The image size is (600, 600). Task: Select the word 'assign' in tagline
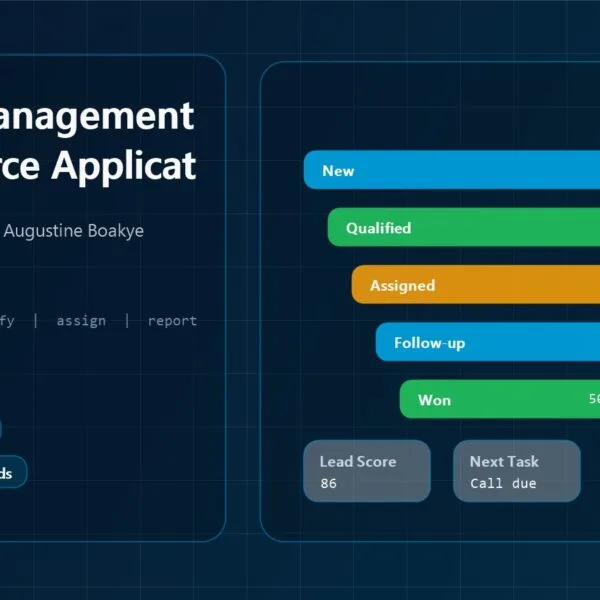point(81,321)
